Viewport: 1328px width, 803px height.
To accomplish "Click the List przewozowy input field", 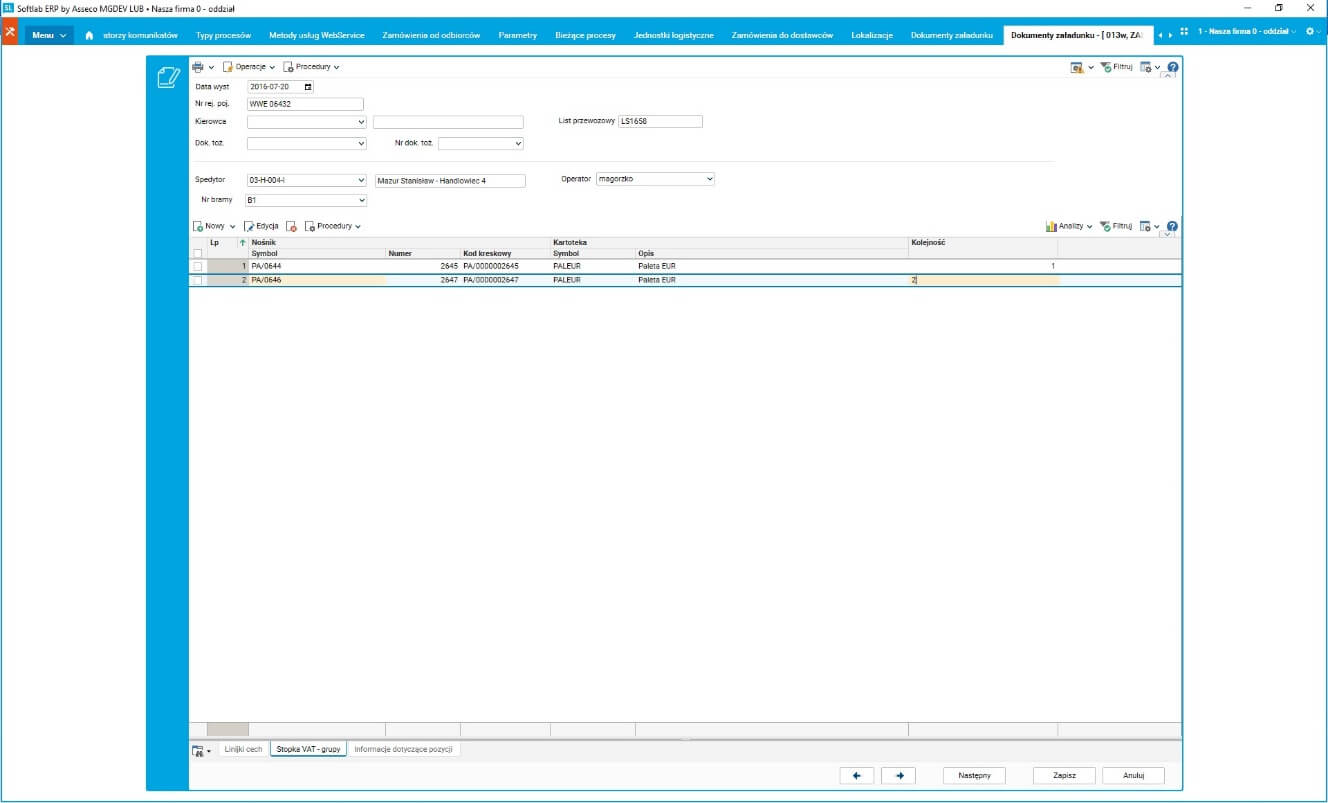I will (x=660, y=121).
